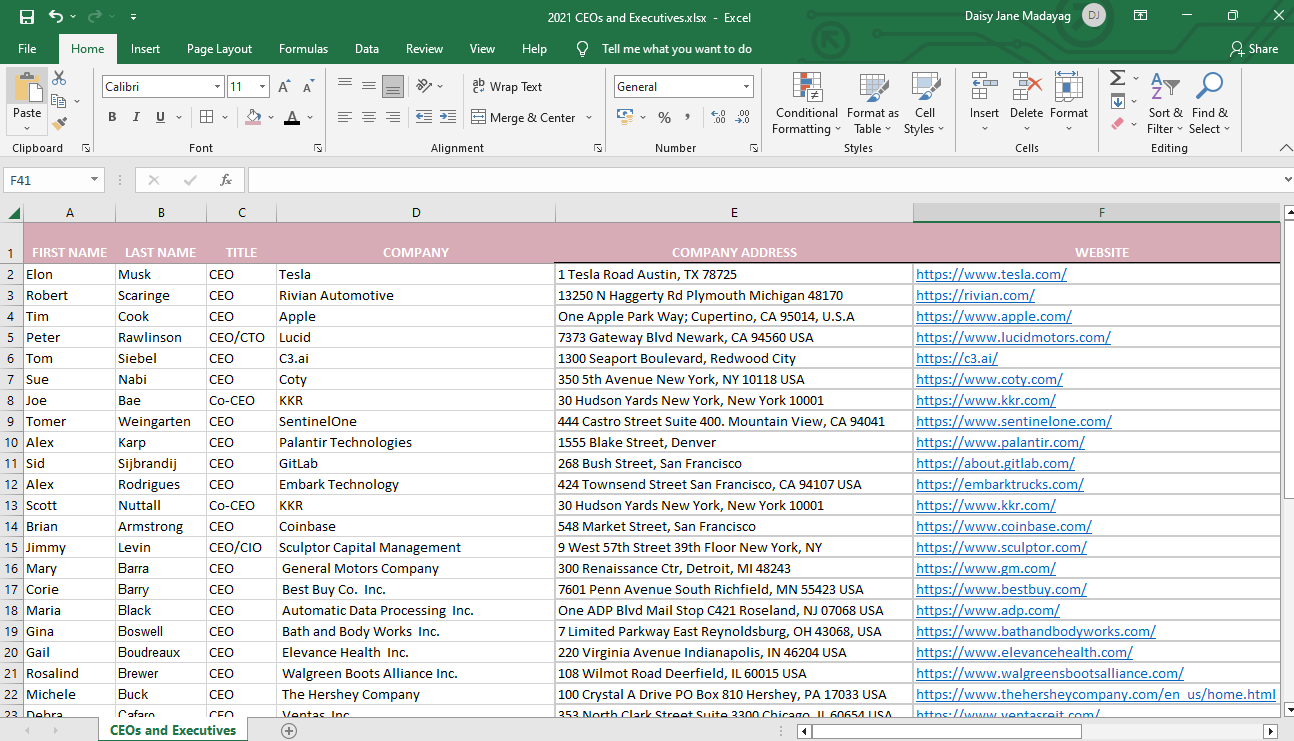
Task: Open the Name Box dropdown arrow
Action: click(95, 180)
